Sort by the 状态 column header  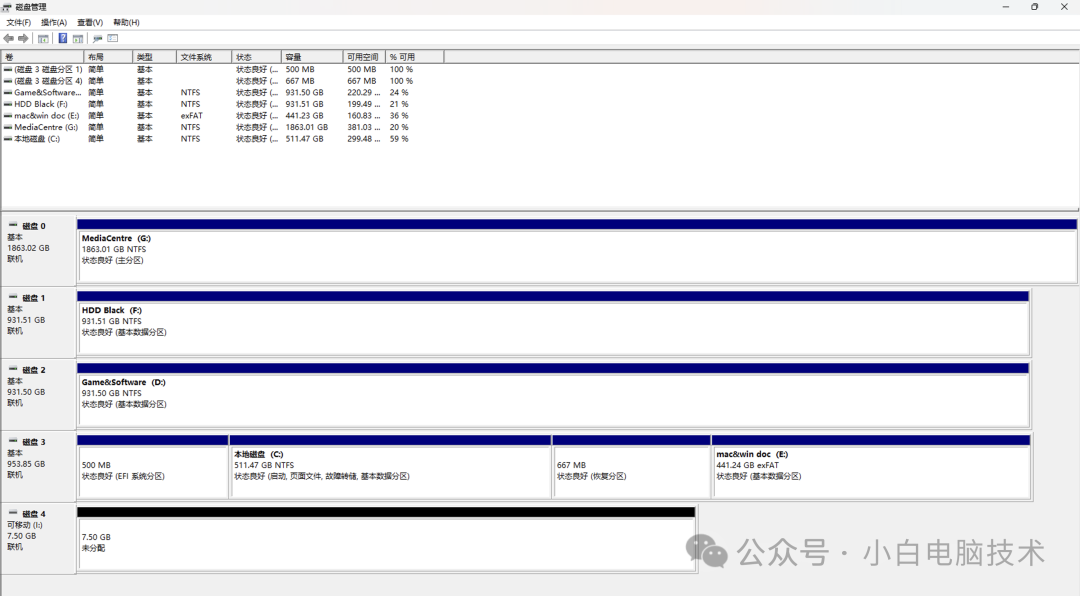pos(256,57)
